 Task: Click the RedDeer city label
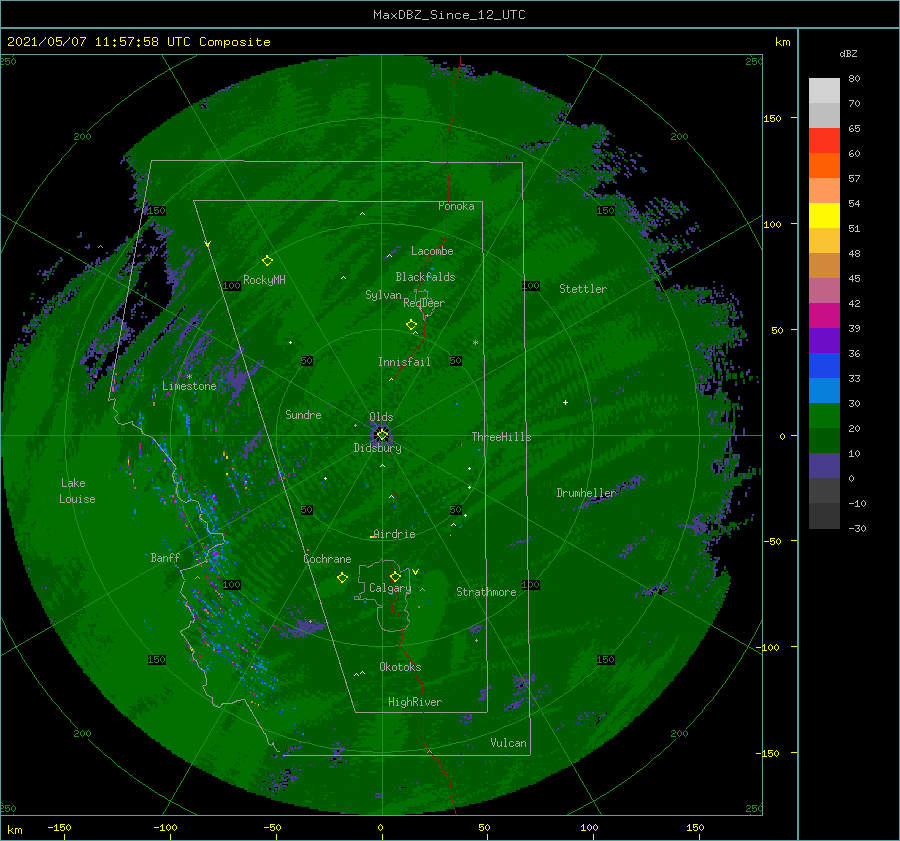click(x=424, y=303)
